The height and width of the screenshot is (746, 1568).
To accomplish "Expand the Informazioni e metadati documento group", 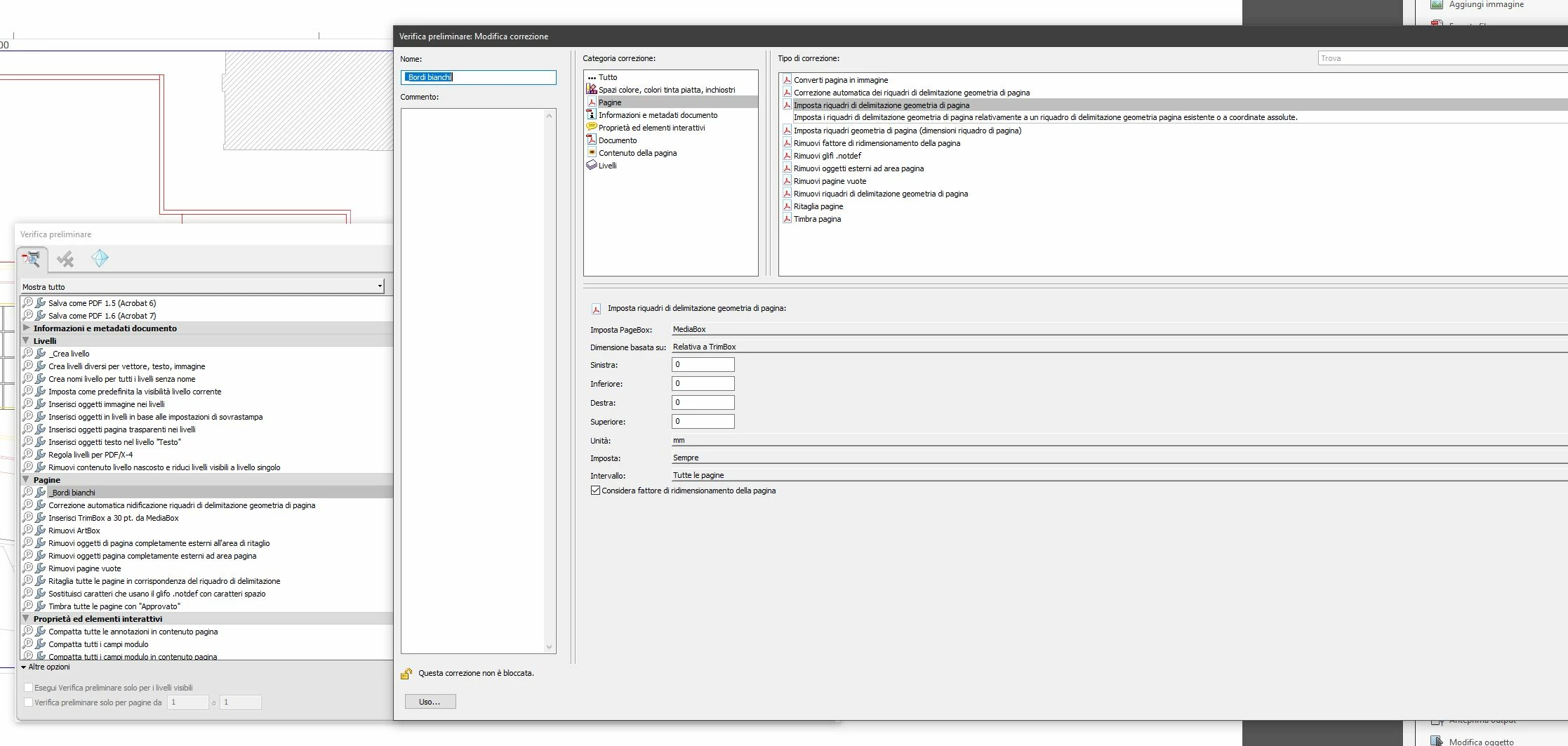I will [x=26, y=328].
